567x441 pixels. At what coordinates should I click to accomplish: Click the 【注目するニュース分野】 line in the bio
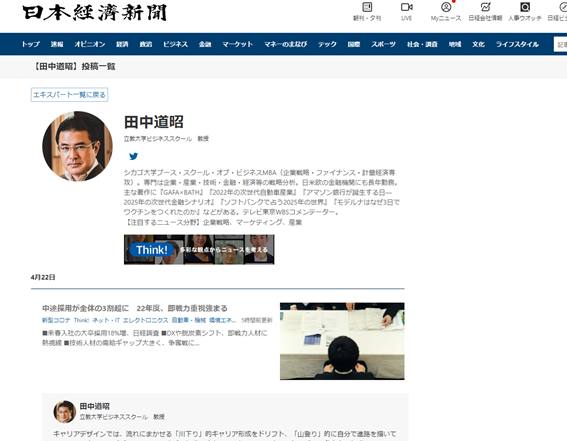pos(213,222)
